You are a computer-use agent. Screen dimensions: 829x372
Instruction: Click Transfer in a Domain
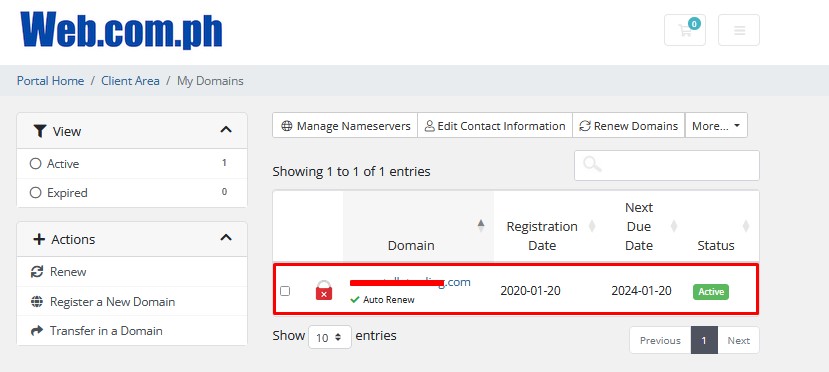click(x=106, y=331)
